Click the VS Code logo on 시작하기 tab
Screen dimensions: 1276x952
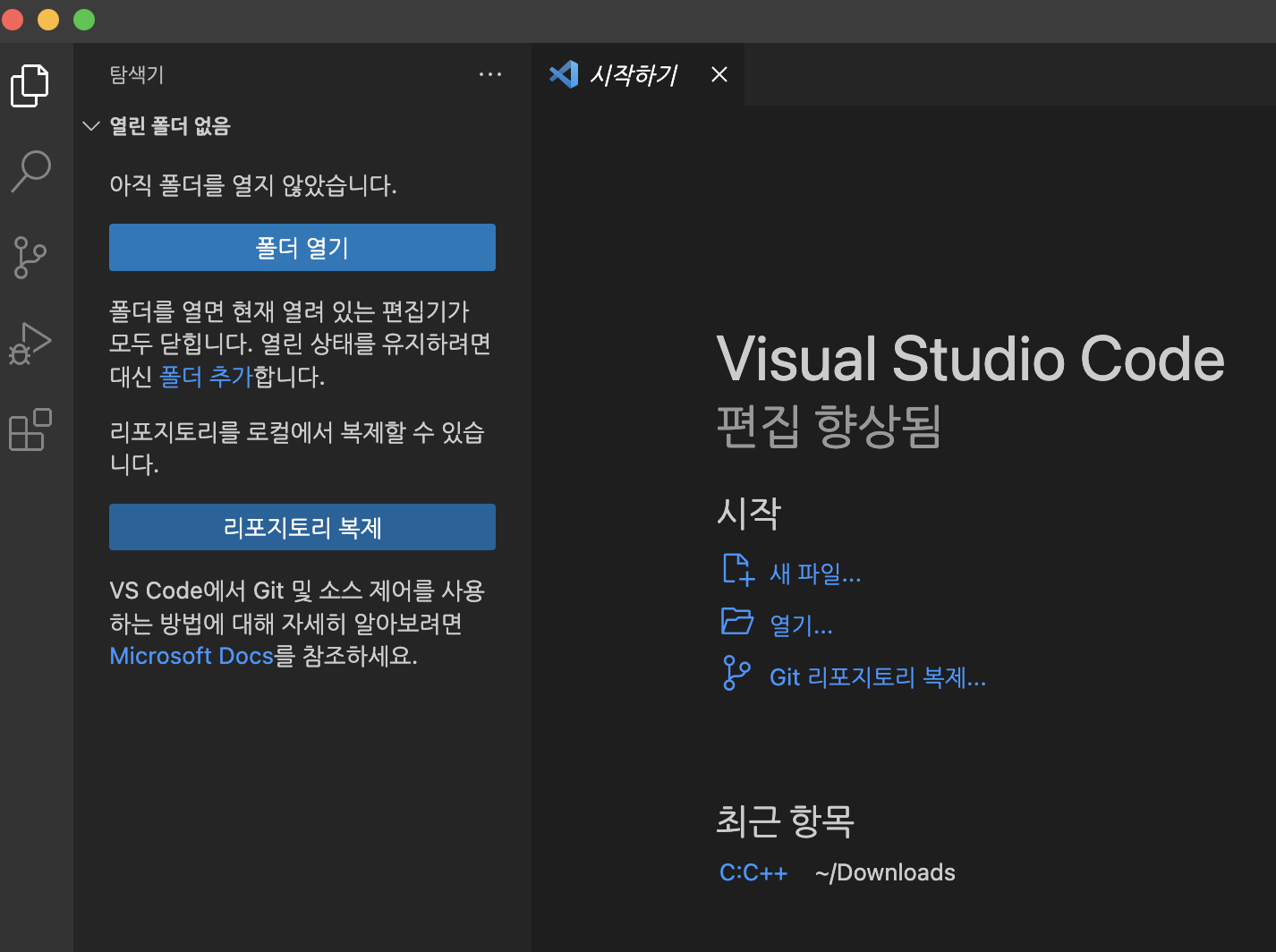pyautogui.click(x=564, y=74)
